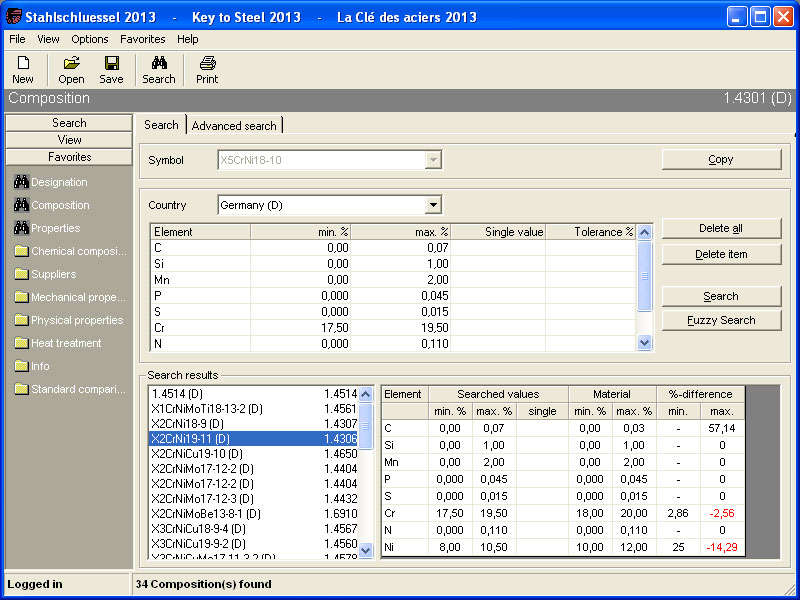The height and width of the screenshot is (600, 800).
Task: Save using the floppy disk icon
Action: coord(112,63)
